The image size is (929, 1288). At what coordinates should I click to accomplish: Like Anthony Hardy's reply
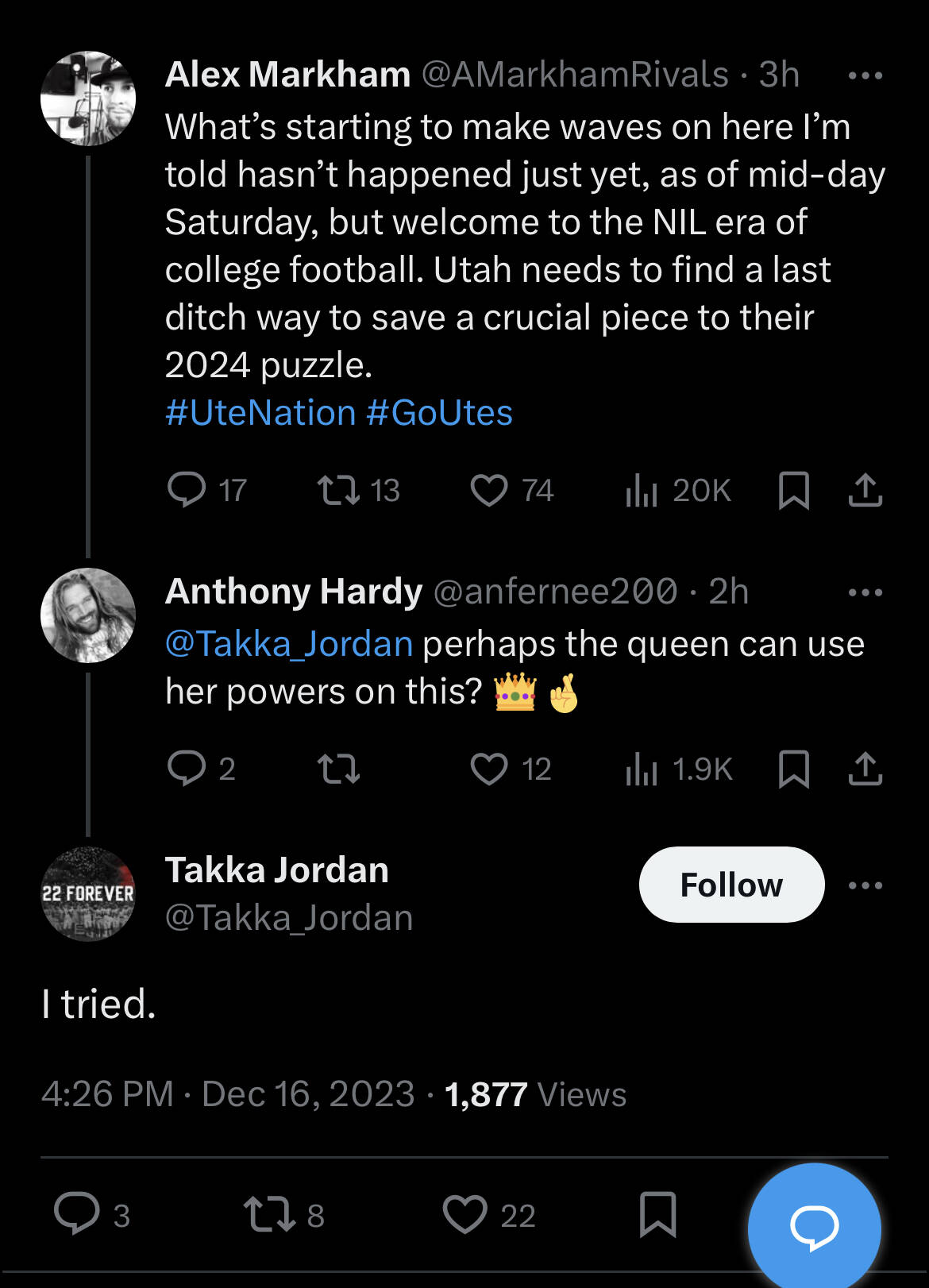coord(489,768)
